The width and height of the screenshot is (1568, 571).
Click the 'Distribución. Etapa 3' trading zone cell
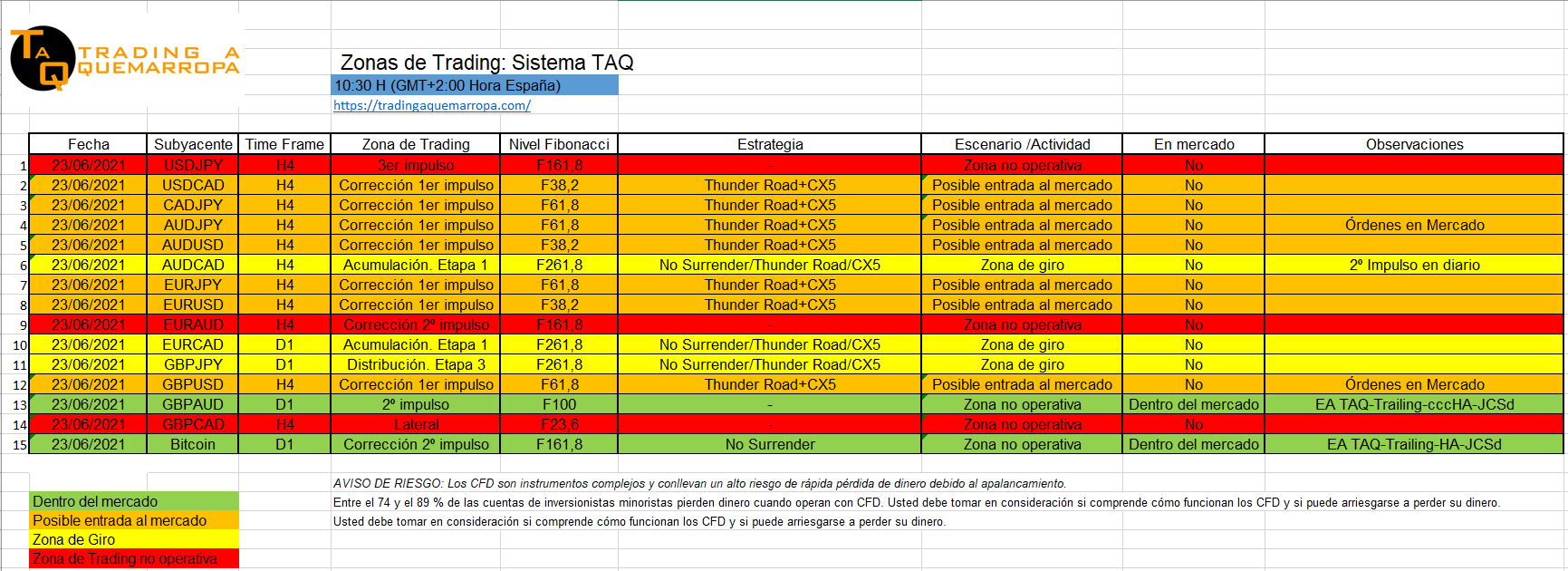pos(416,364)
